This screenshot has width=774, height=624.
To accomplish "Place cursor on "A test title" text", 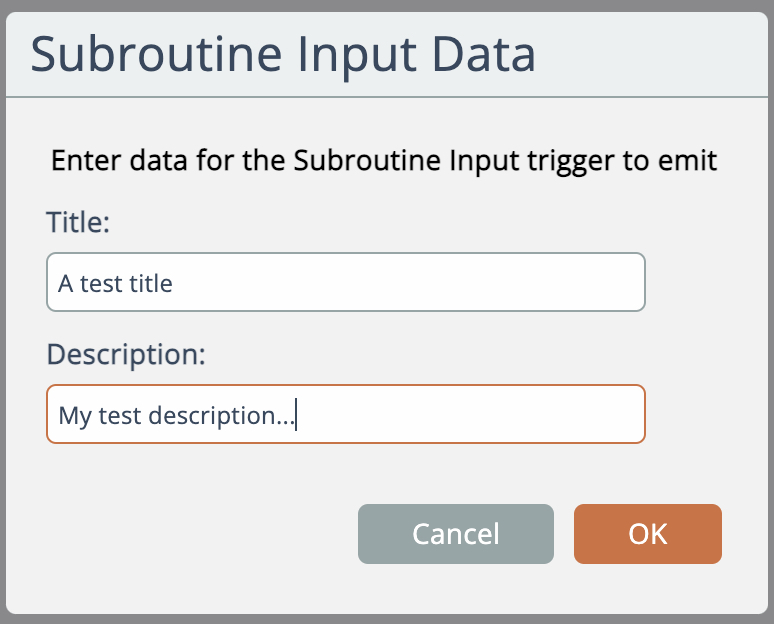I will pos(115,283).
